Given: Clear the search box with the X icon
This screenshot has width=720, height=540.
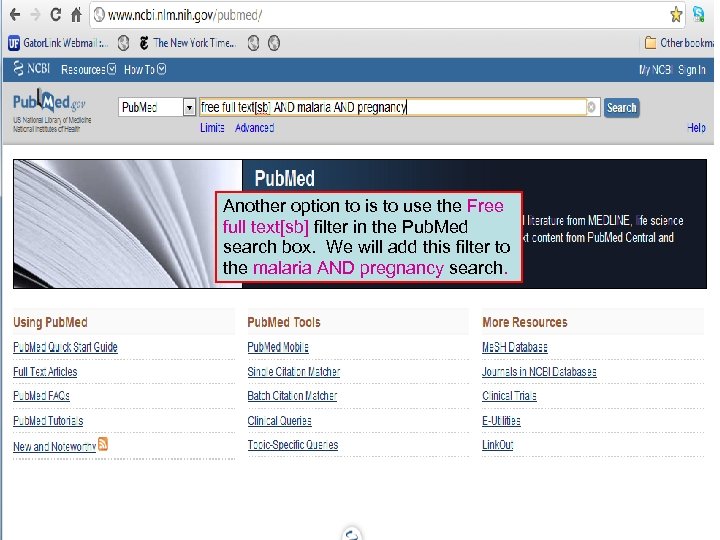Looking at the screenshot, I should 591,107.
